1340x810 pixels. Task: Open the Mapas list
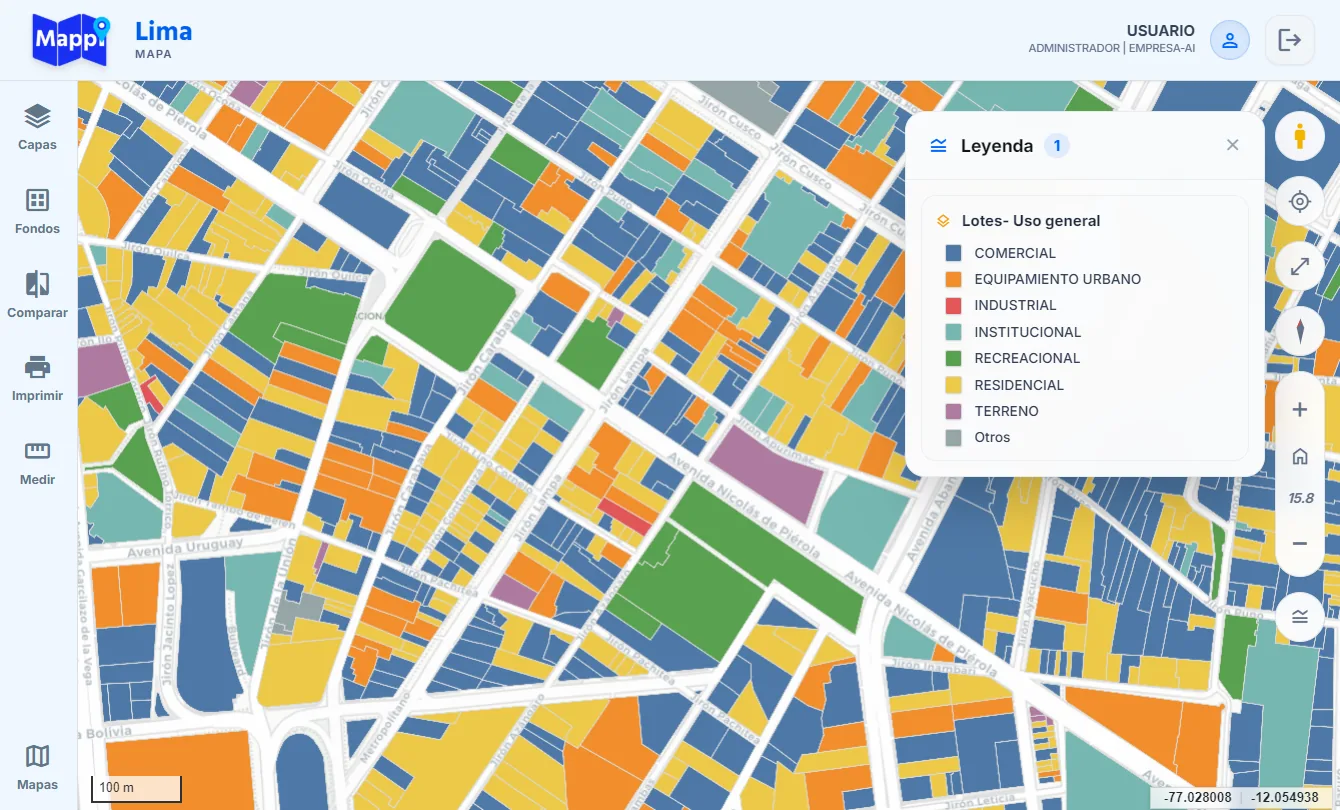click(x=38, y=768)
